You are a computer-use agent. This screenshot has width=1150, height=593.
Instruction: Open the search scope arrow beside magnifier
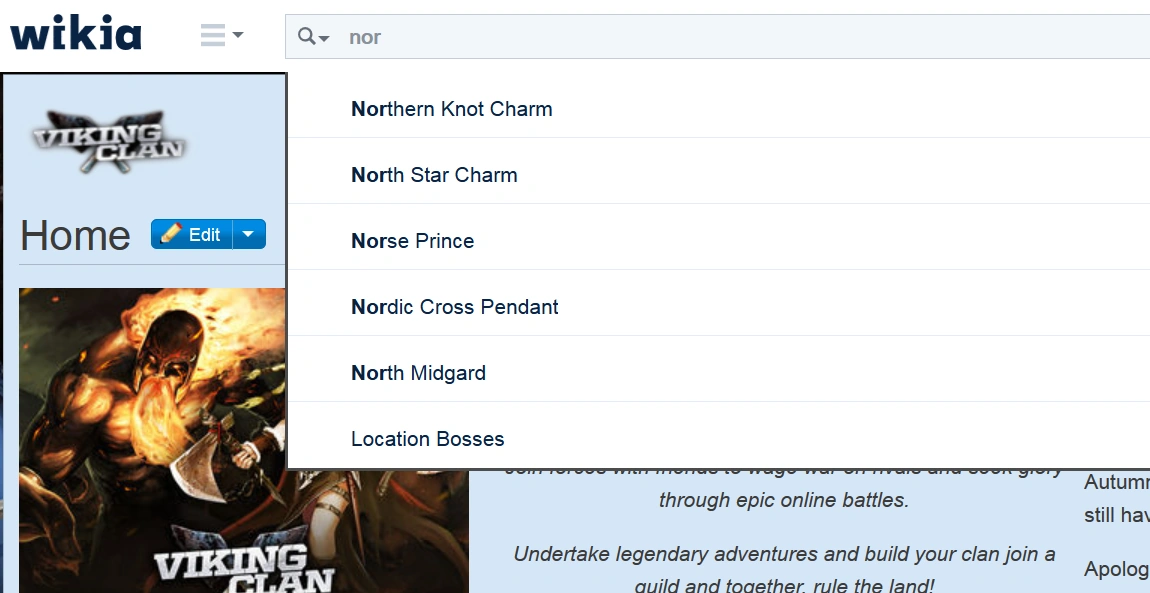[324, 38]
